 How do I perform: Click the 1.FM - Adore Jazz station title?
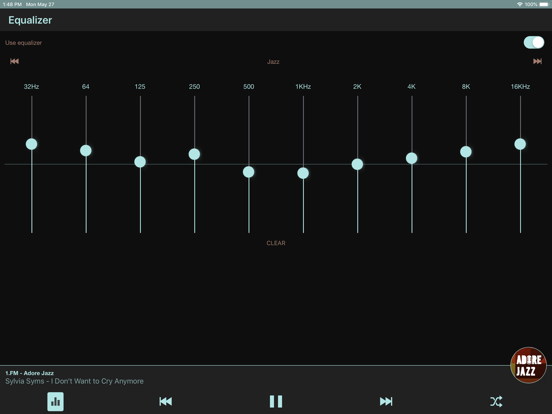pyautogui.click(x=30, y=373)
